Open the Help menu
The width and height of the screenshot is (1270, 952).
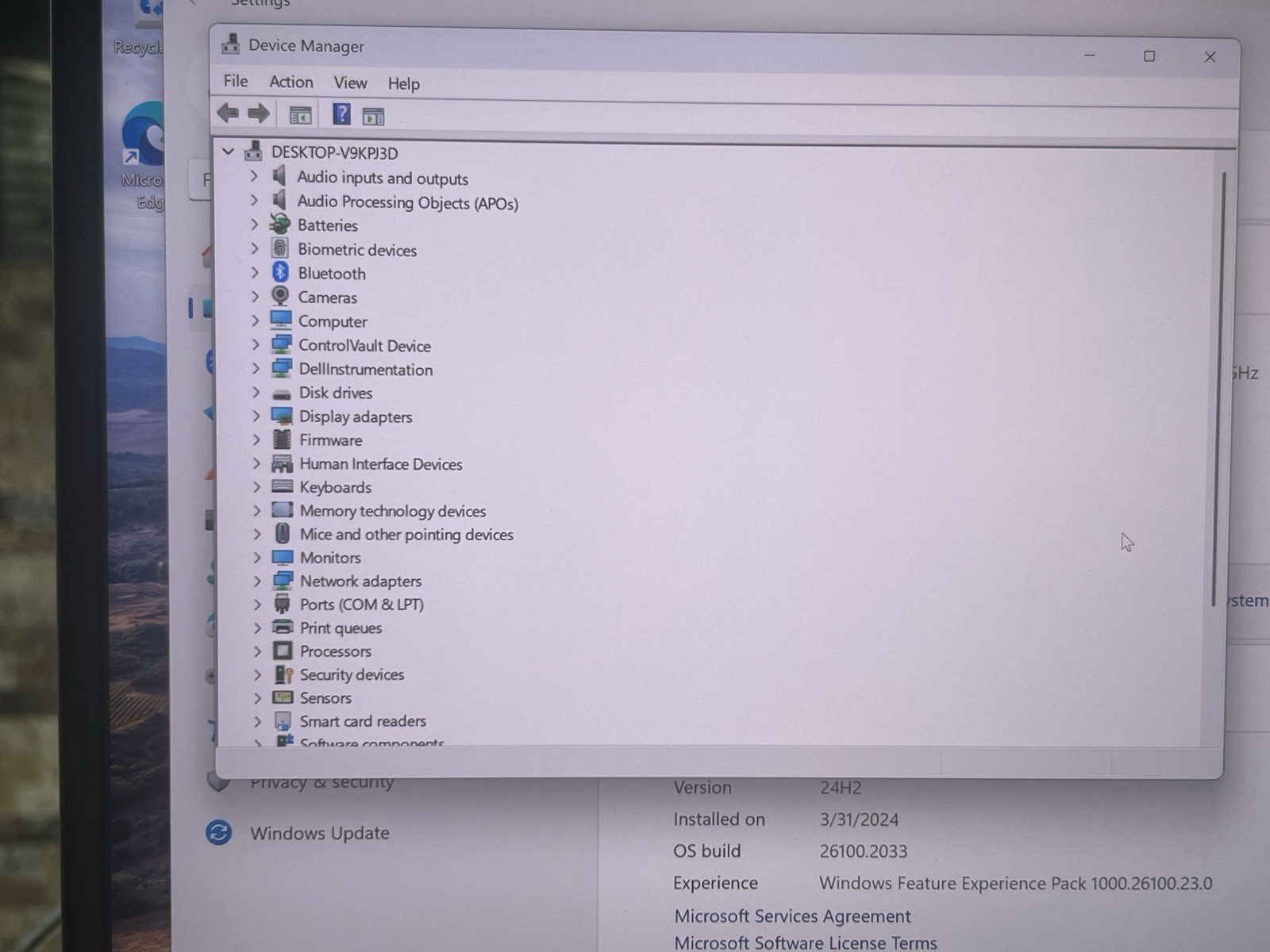point(403,83)
